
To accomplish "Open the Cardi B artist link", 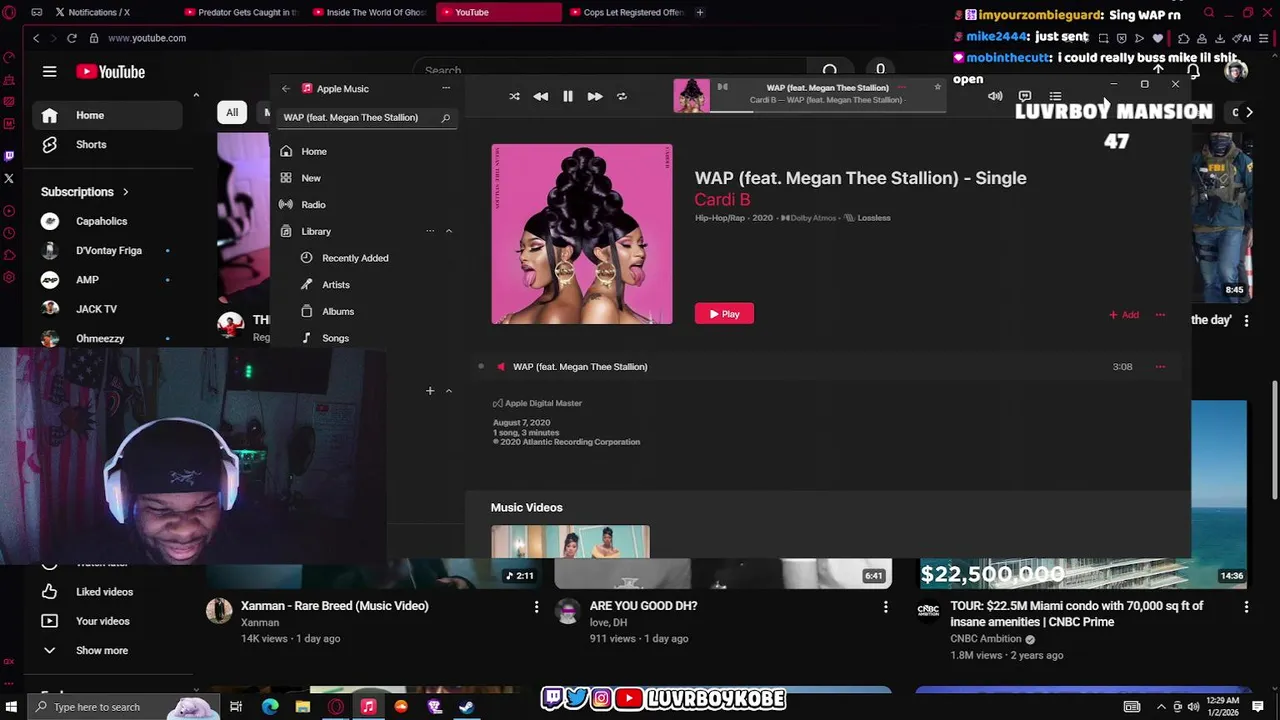I will [x=722, y=199].
